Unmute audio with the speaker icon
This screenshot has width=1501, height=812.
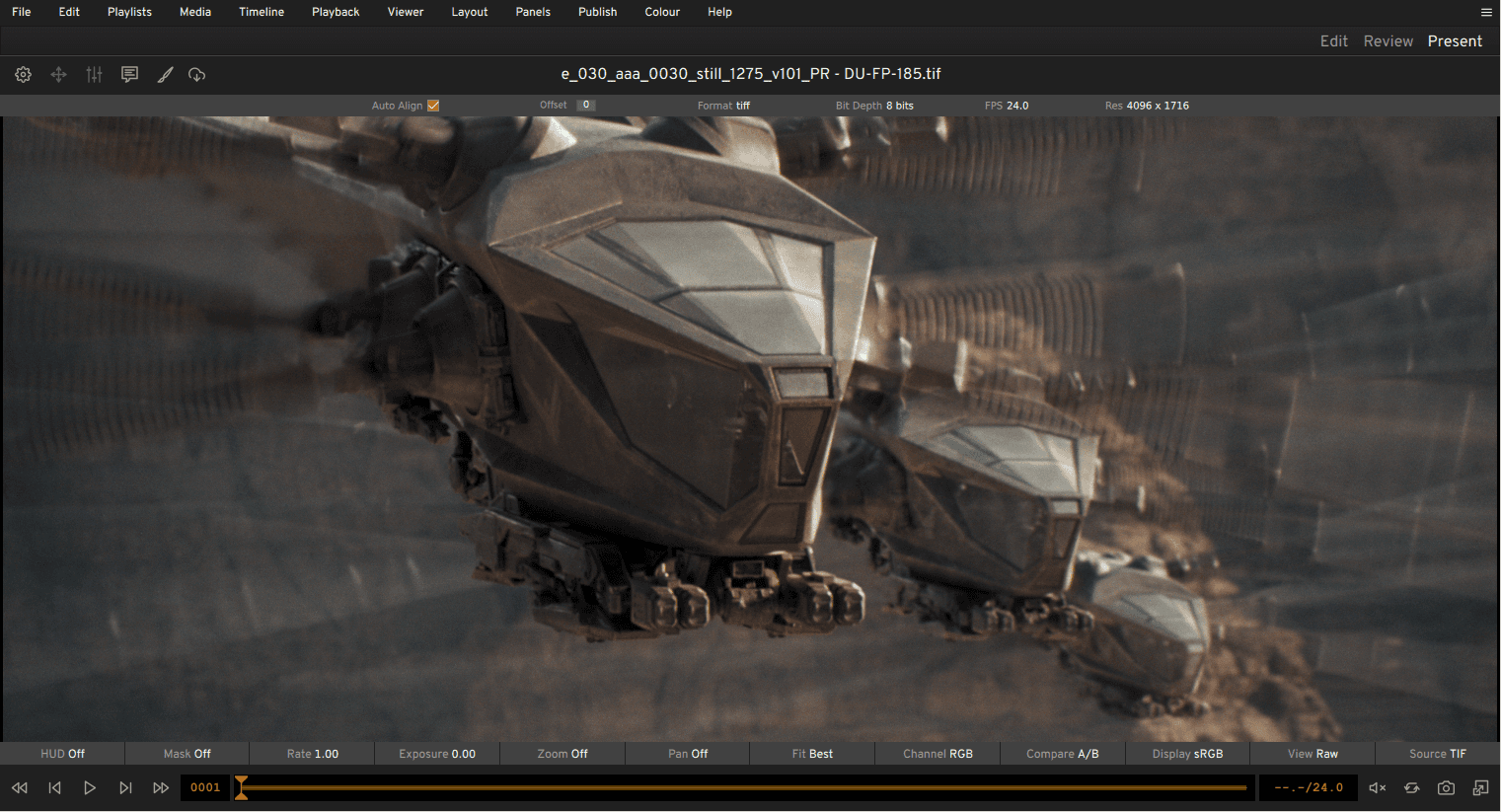click(1378, 787)
